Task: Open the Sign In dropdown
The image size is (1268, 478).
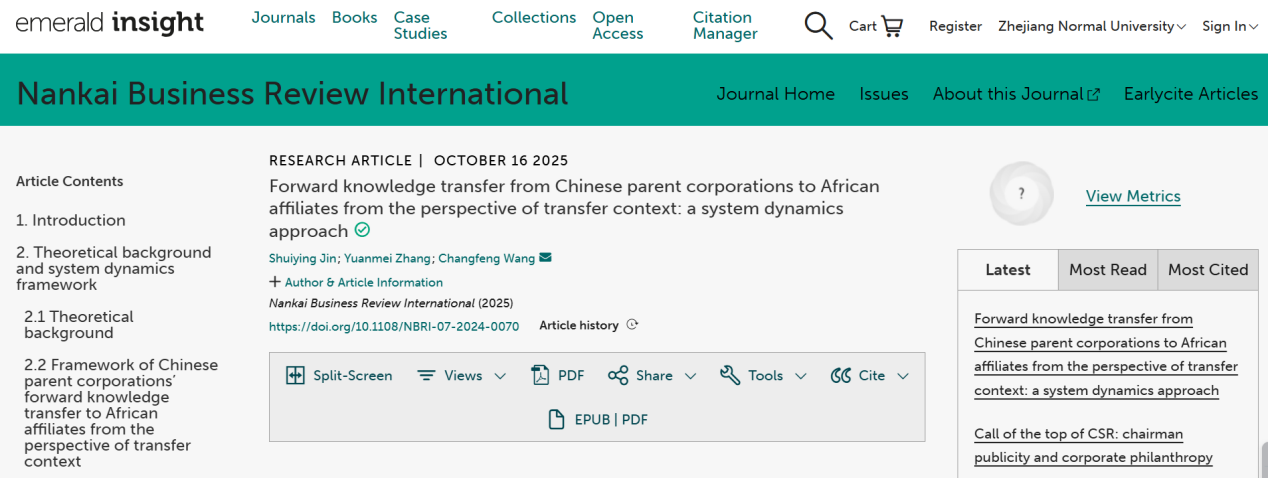Action: (x=1229, y=27)
